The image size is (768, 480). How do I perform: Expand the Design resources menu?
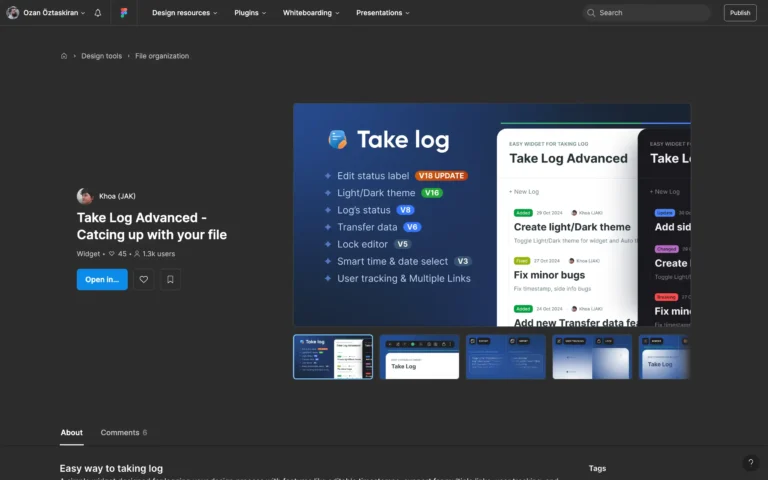[x=184, y=13]
